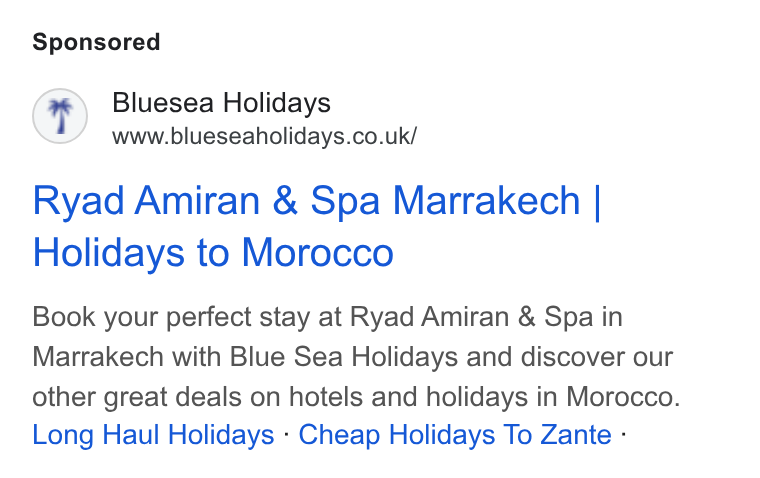Click the description line about deals in Morocco
The width and height of the screenshot is (760, 478).
coord(356,397)
